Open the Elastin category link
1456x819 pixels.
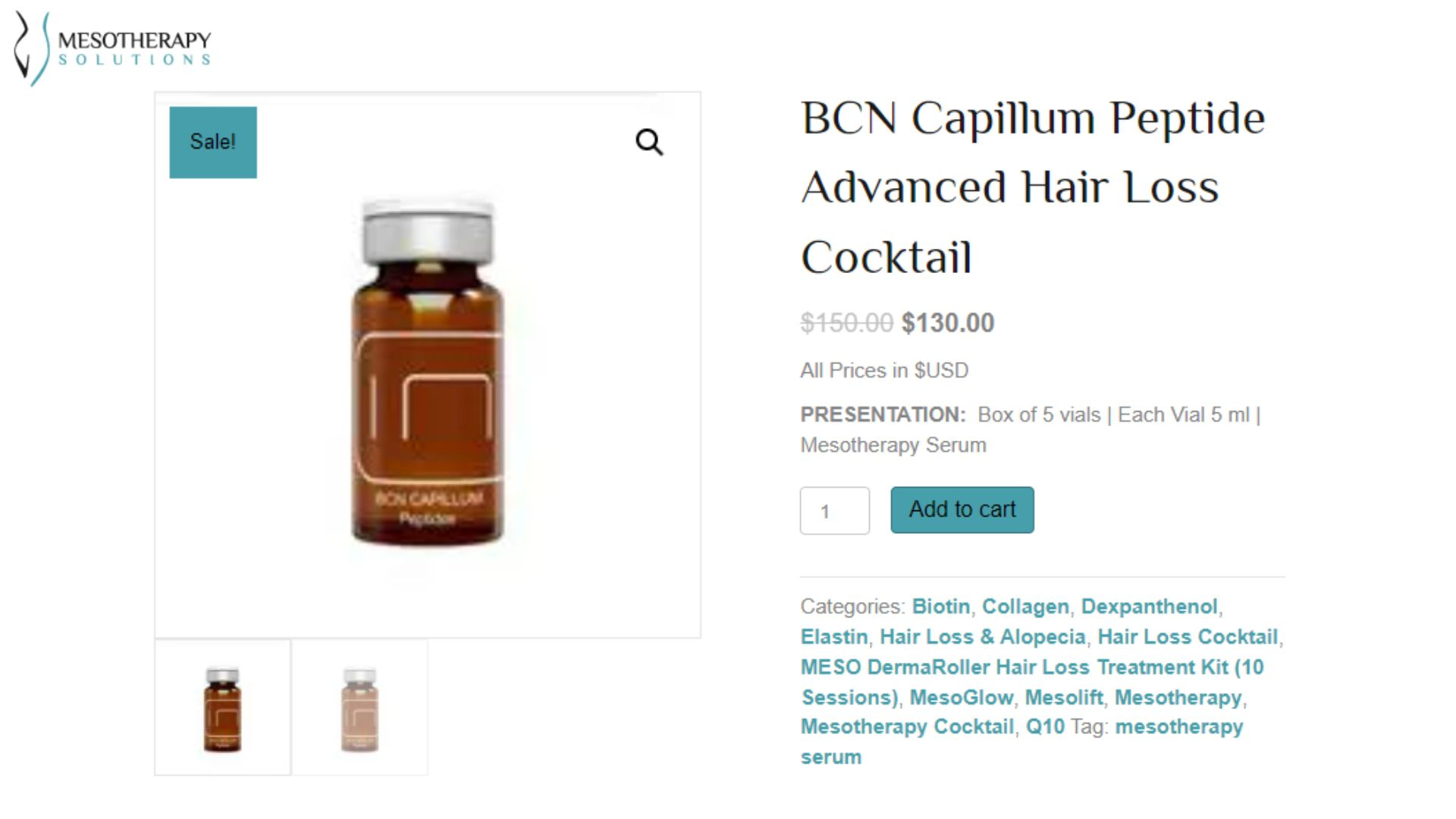834,637
